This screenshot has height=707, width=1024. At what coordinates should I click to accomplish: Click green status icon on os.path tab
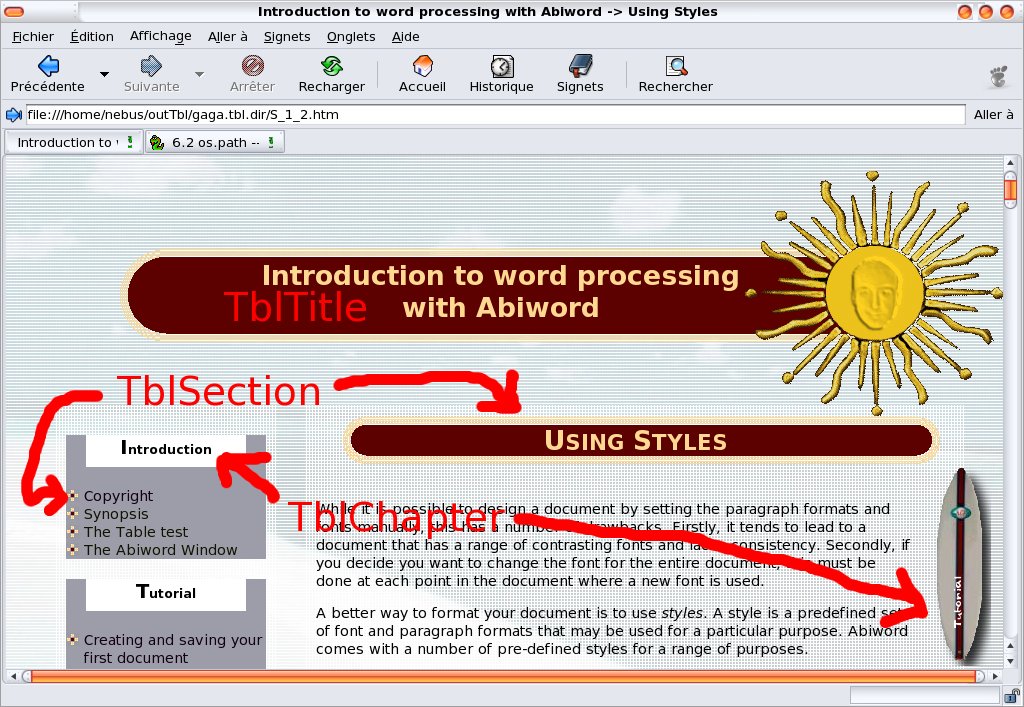click(271, 142)
